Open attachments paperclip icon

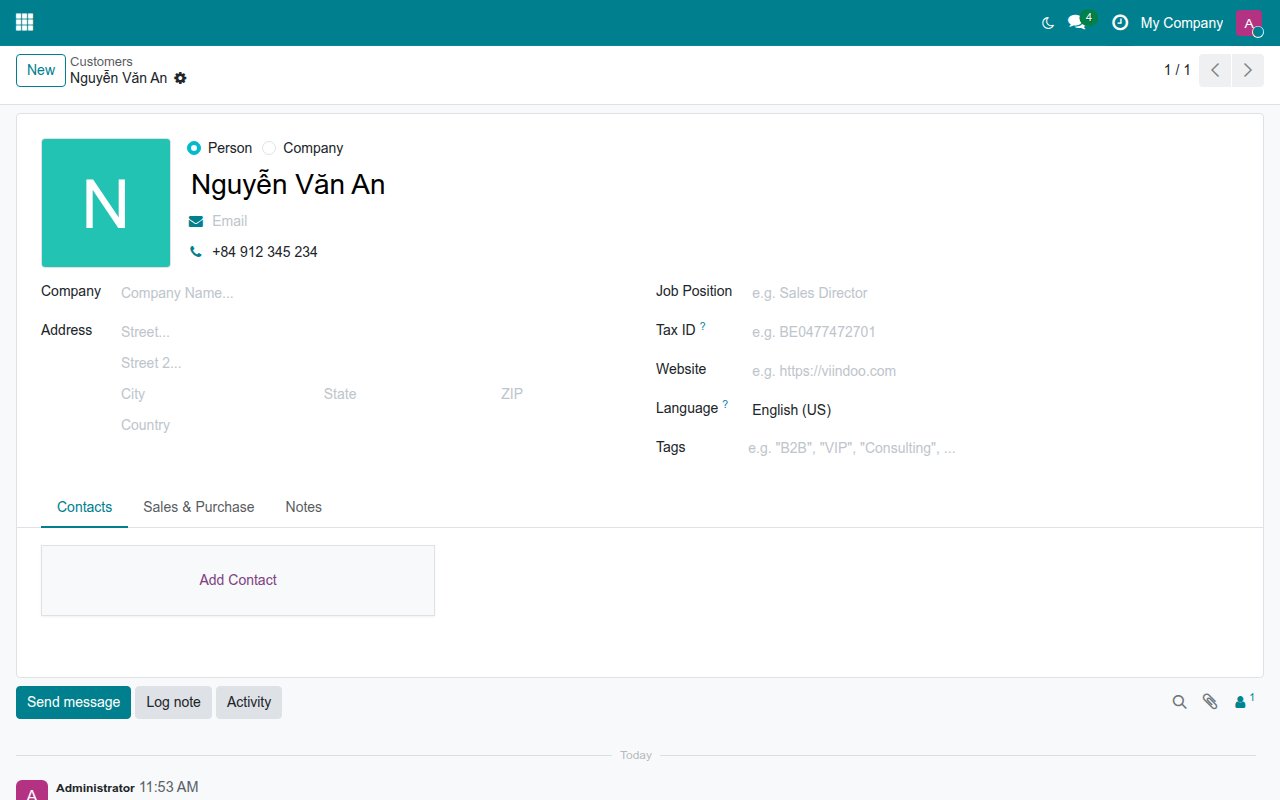[x=1210, y=702]
